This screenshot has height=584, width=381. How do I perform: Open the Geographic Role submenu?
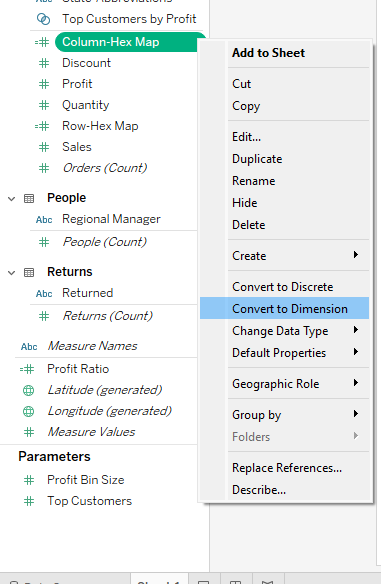click(285, 384)
